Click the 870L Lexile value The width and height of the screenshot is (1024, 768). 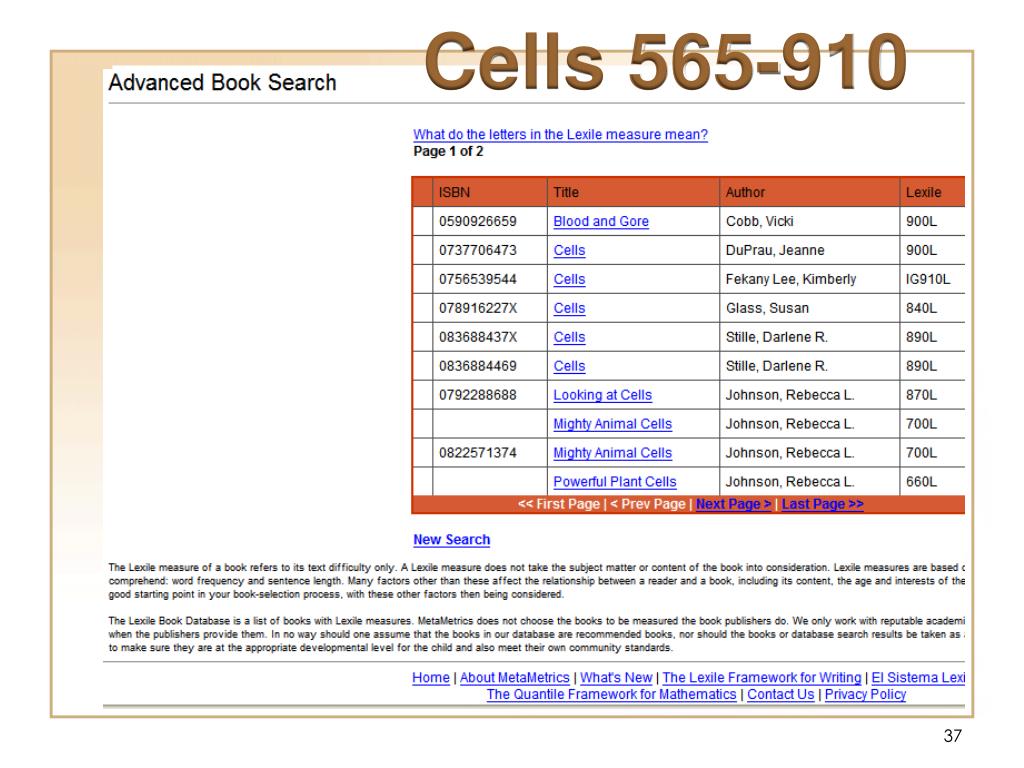click(x=921, y=395)
